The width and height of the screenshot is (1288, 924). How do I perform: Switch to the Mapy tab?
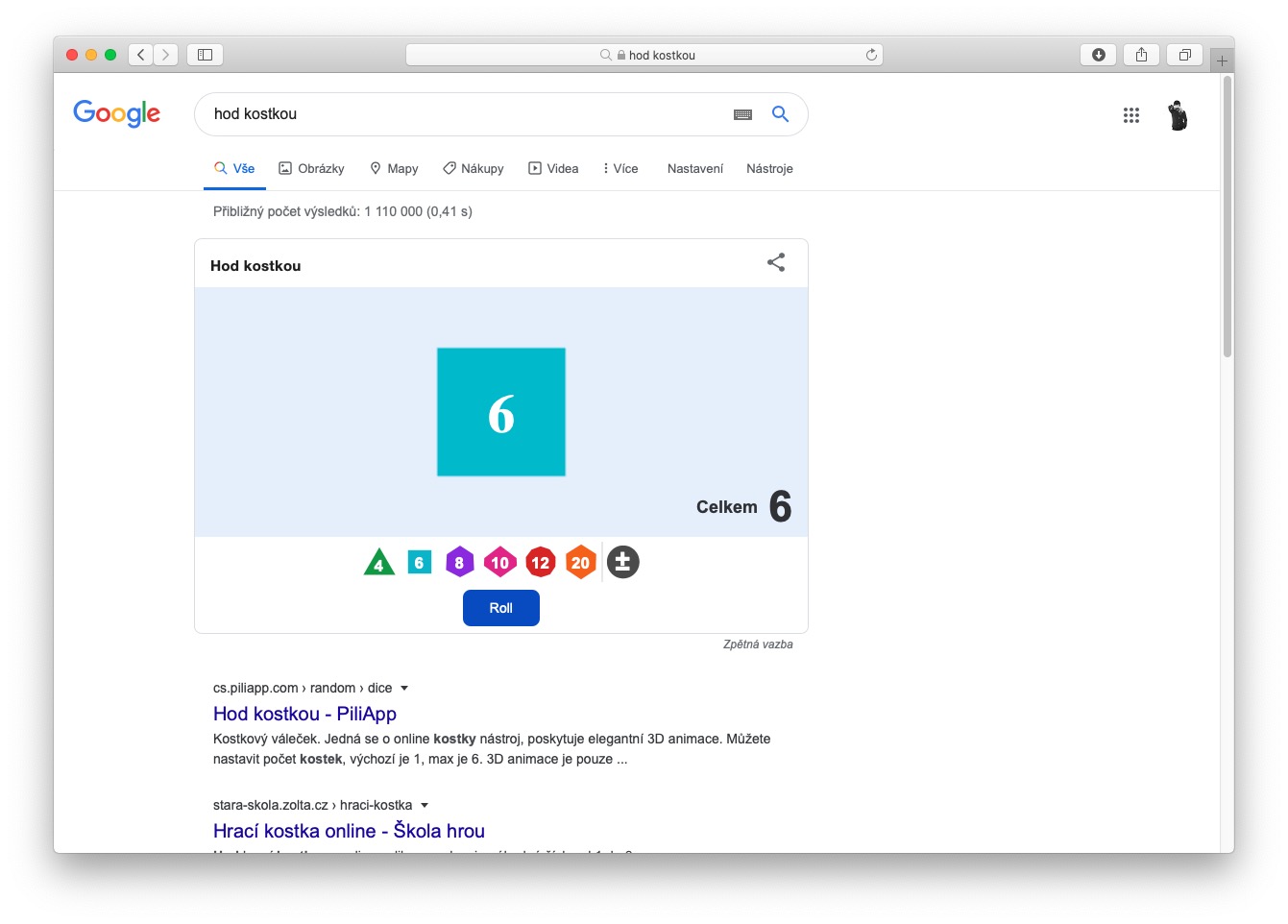(394, 168)
